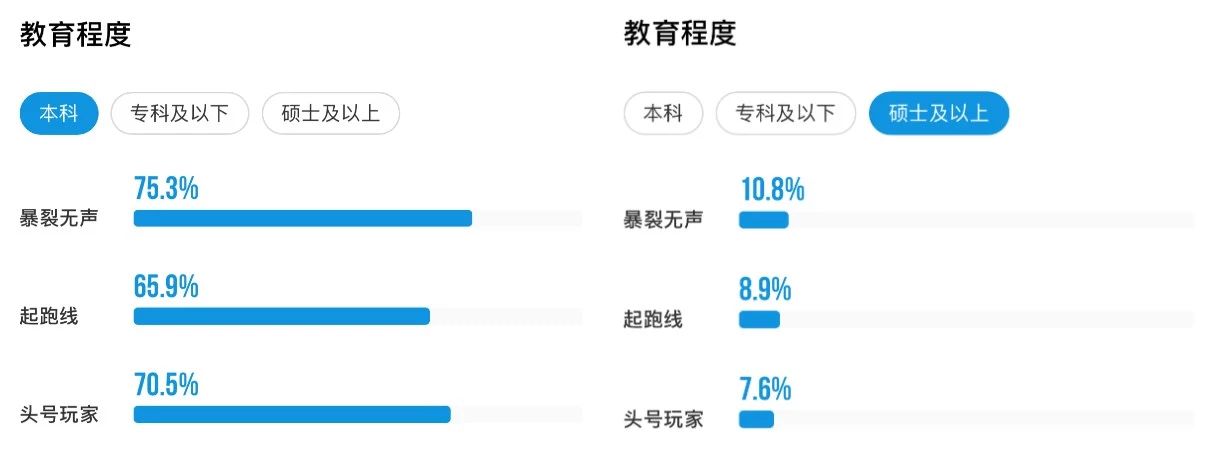
Task: Select 专科及以下 next to the highlighted 硕士及以上
Action: [785, 114]
